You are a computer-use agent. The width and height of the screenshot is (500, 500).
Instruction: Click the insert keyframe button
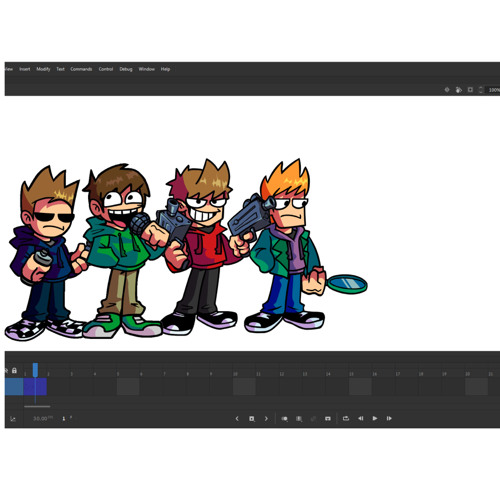(x=252, y=418)
